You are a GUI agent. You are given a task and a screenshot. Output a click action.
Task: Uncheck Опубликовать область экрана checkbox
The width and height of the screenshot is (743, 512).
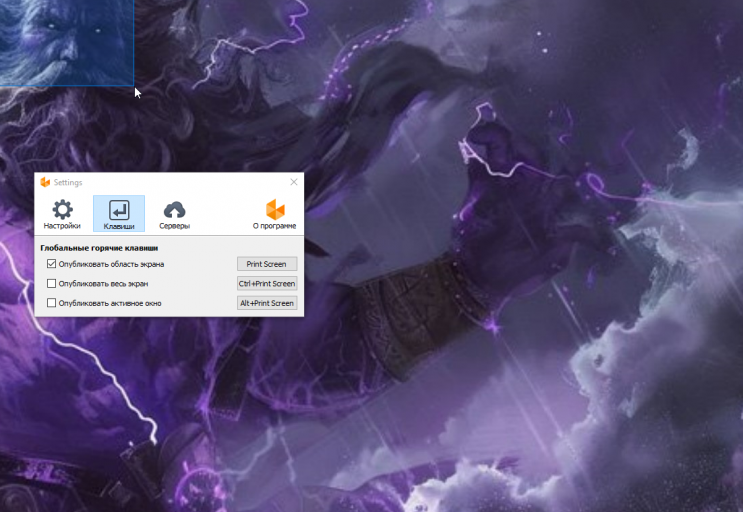click(52, 264)
